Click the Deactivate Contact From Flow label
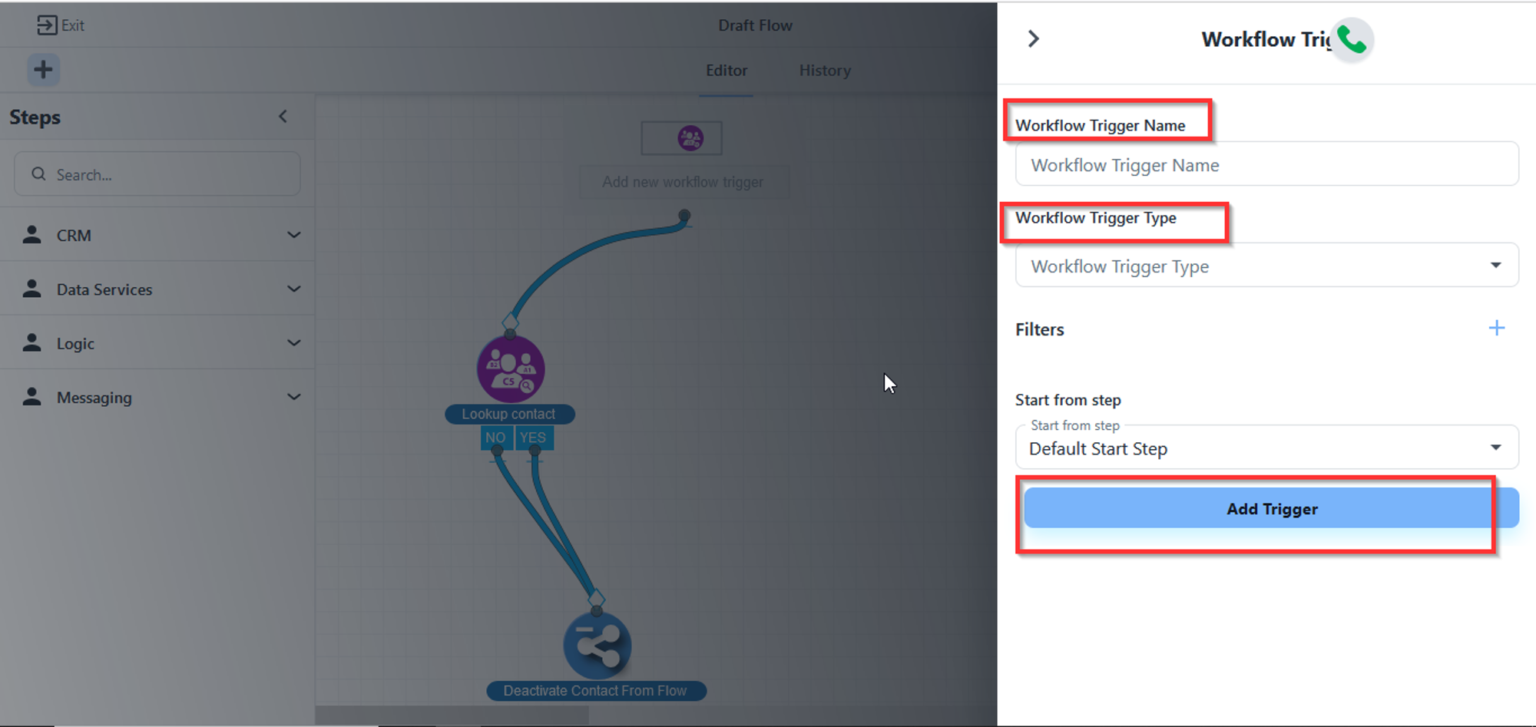The height and width of the screenshot is (727, 1536). 596,691
